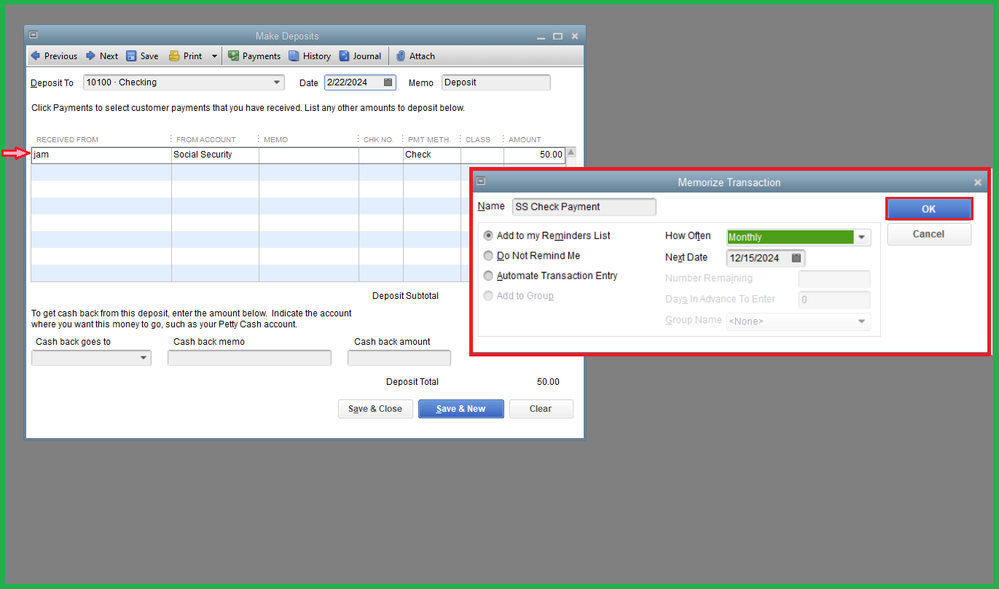Open Memorize Transaction system menu icon
This screenshot has height=589, width=999.
[481, 182]
